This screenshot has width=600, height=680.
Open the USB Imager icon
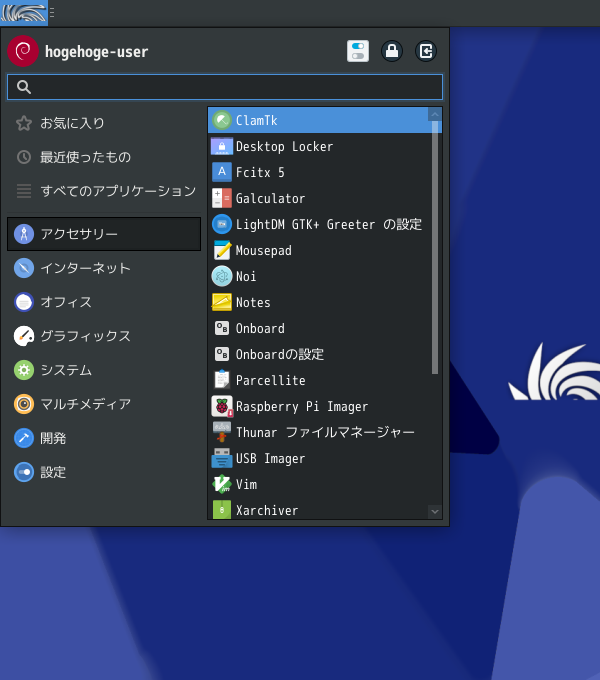pos(222,458)
